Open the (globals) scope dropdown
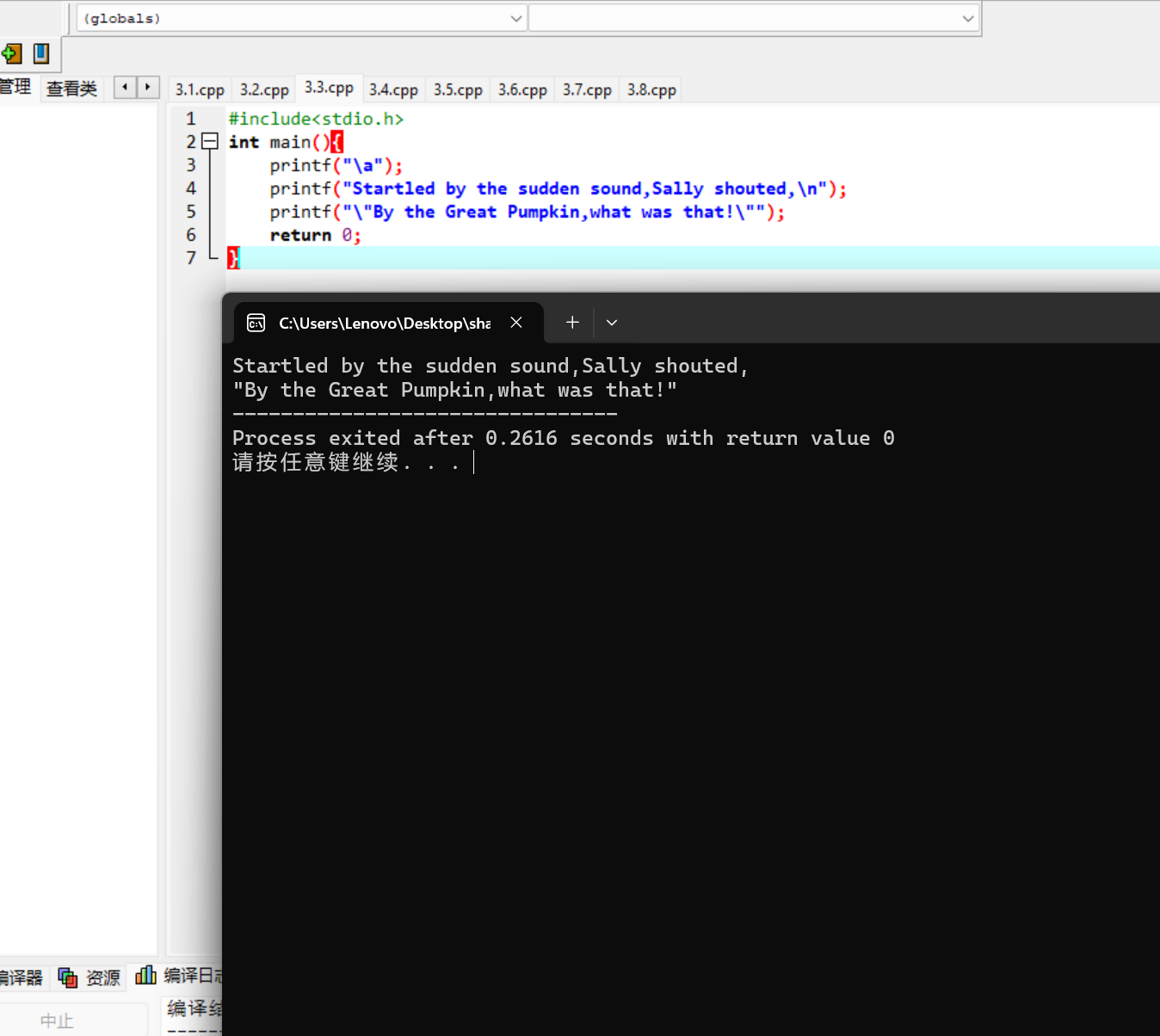1160x1036 pixels. (301, 18)
